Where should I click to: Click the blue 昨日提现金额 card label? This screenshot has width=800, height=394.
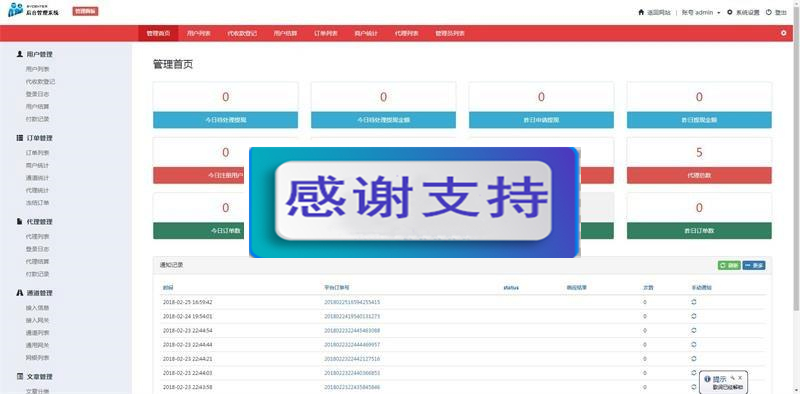click(x=699, y=120)
